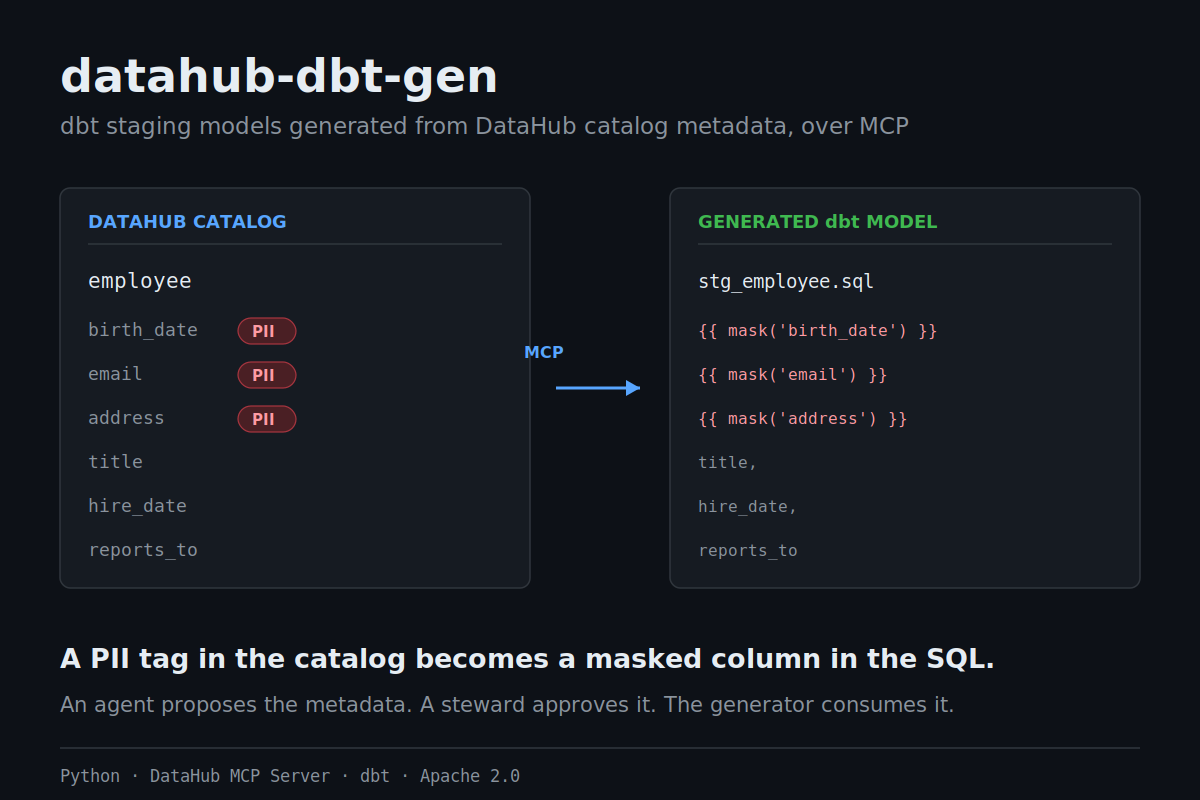Image resolution: width=1200 pixels, height=800 pixels.
Task: Click the 'title,' line in generated SQL
Action: [x=728, y=462]
